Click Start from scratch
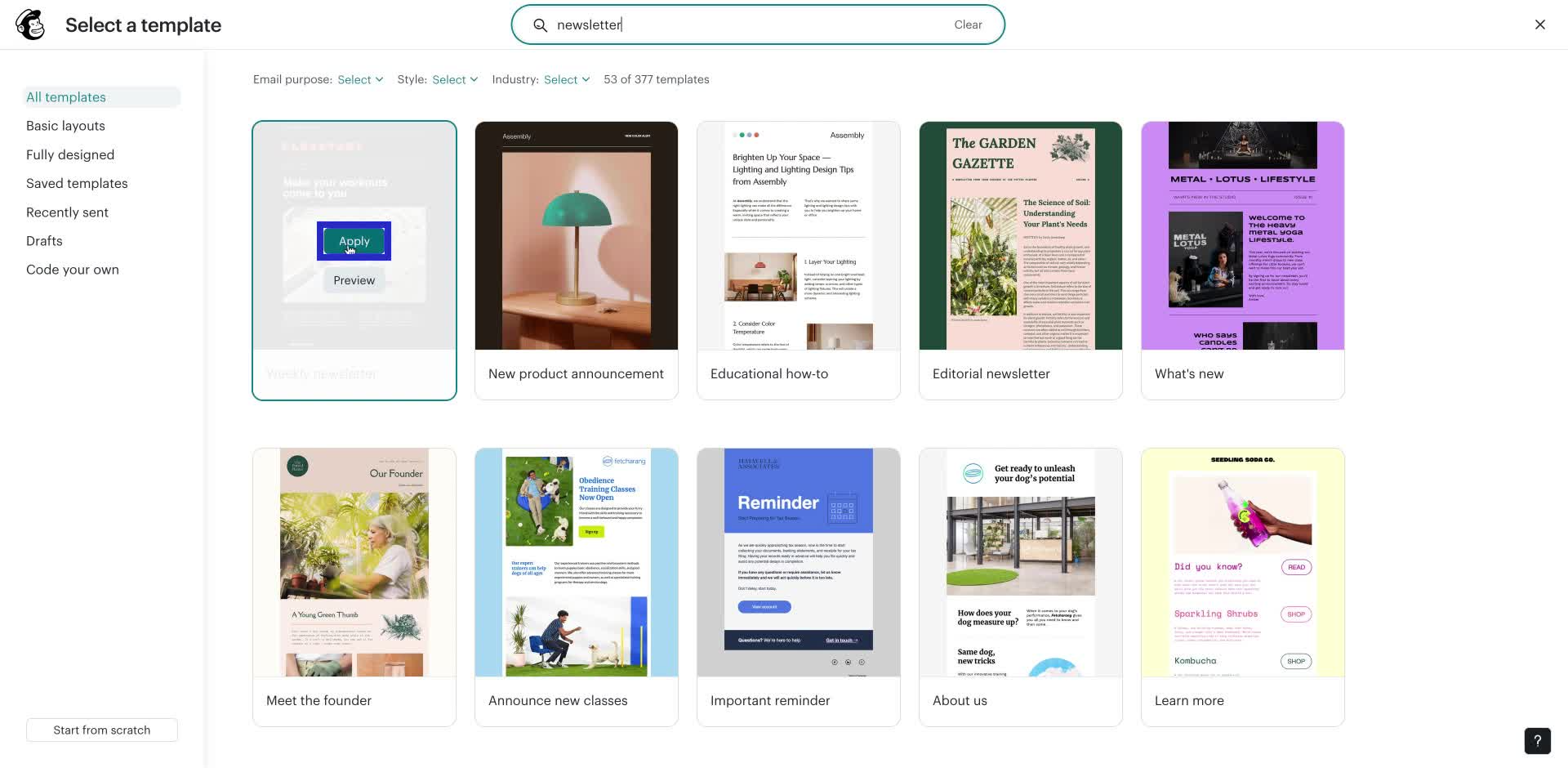Screen dimensions: 1568x768 point(101,730)
